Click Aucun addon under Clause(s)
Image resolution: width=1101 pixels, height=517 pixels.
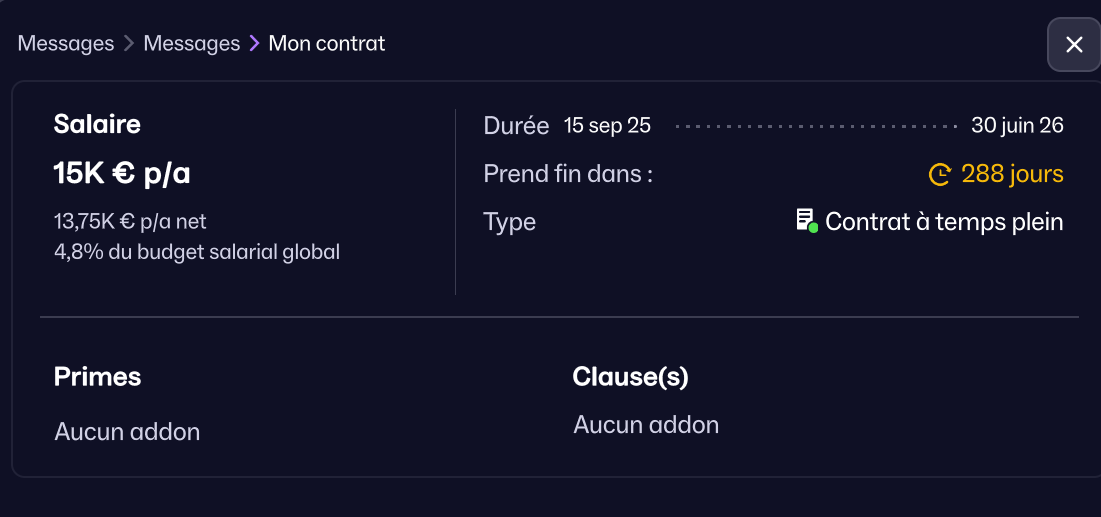646,425
